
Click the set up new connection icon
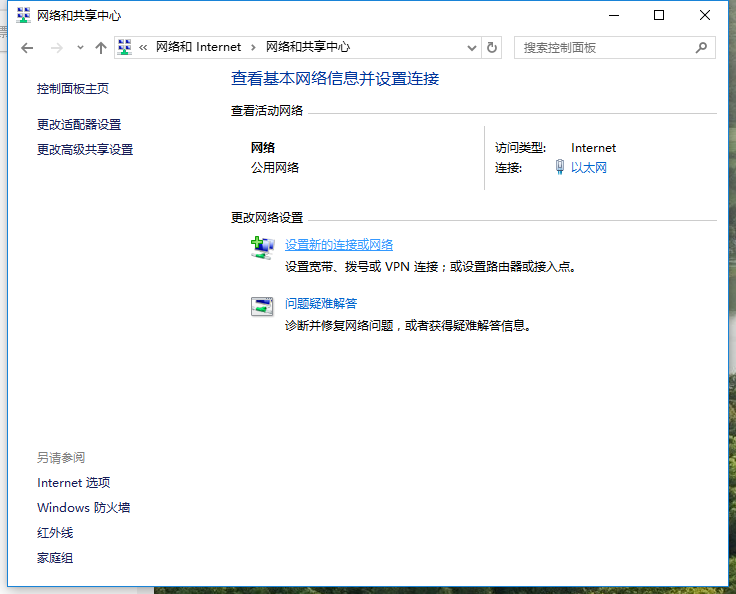pyautogui.click(x=262, y=248)
